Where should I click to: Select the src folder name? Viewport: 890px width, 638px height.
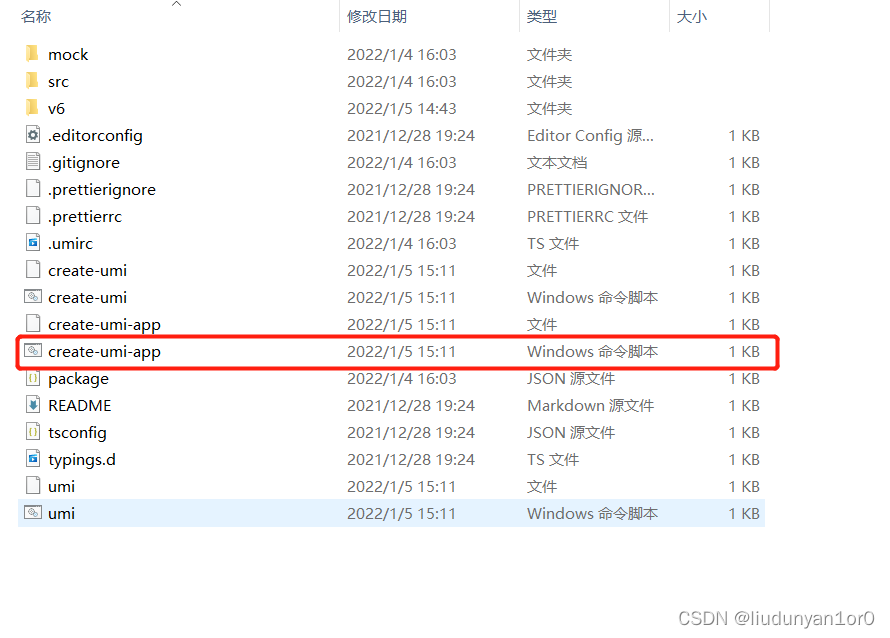pyautogui.click(x=58, y=82)
